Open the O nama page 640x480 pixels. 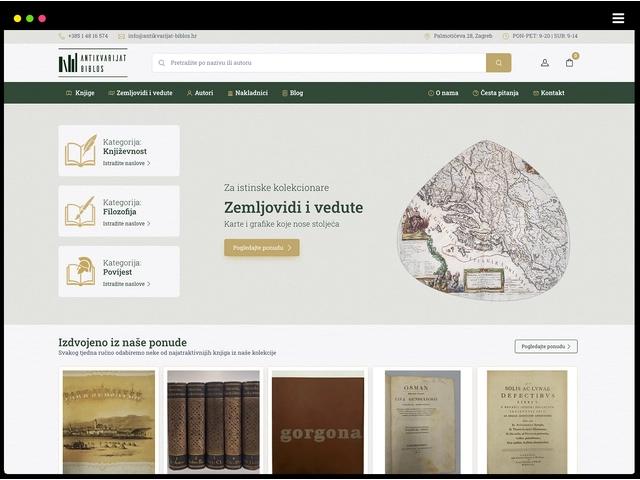[443, 93]
